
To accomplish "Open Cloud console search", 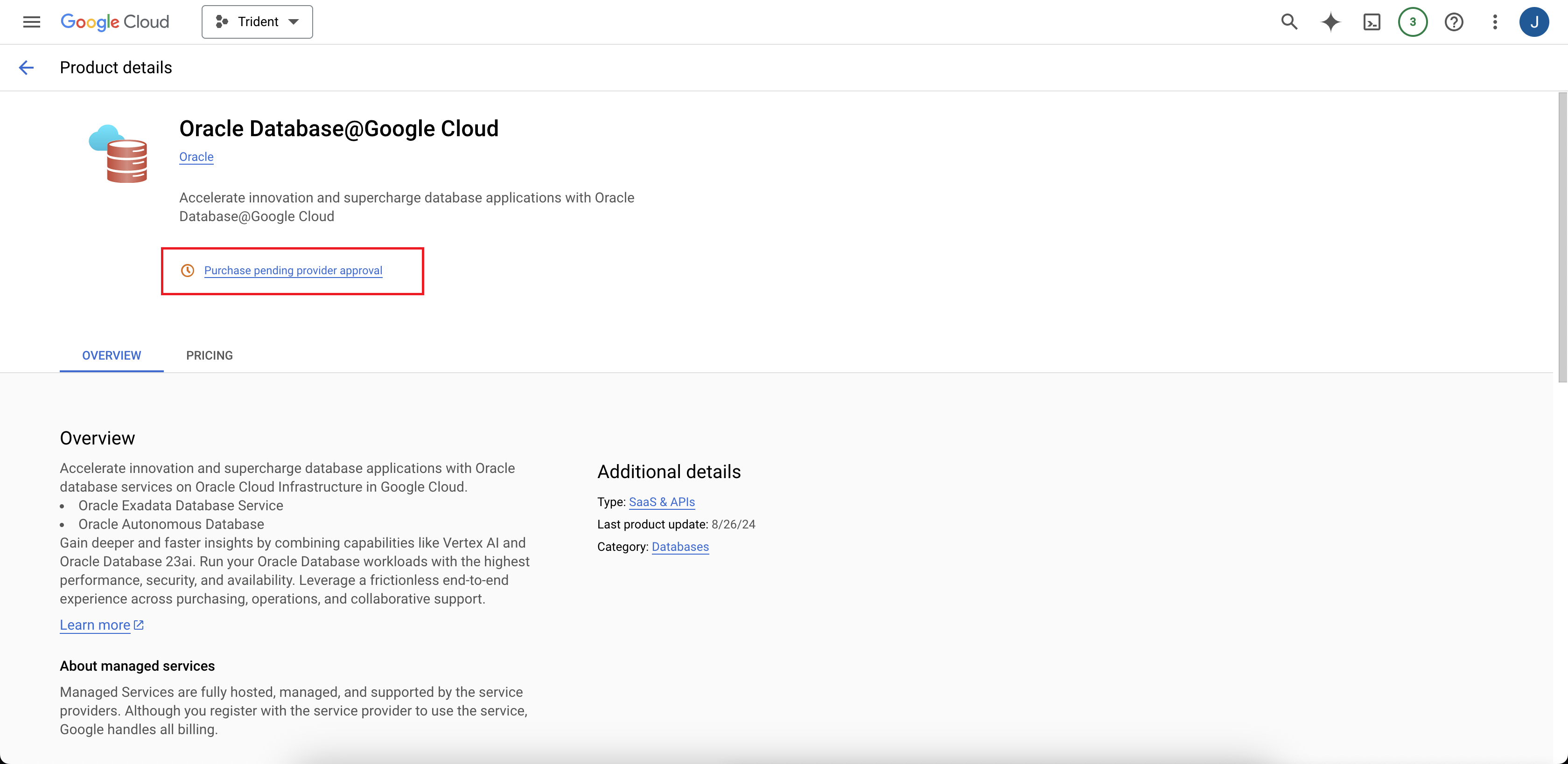I will 1289,22.
